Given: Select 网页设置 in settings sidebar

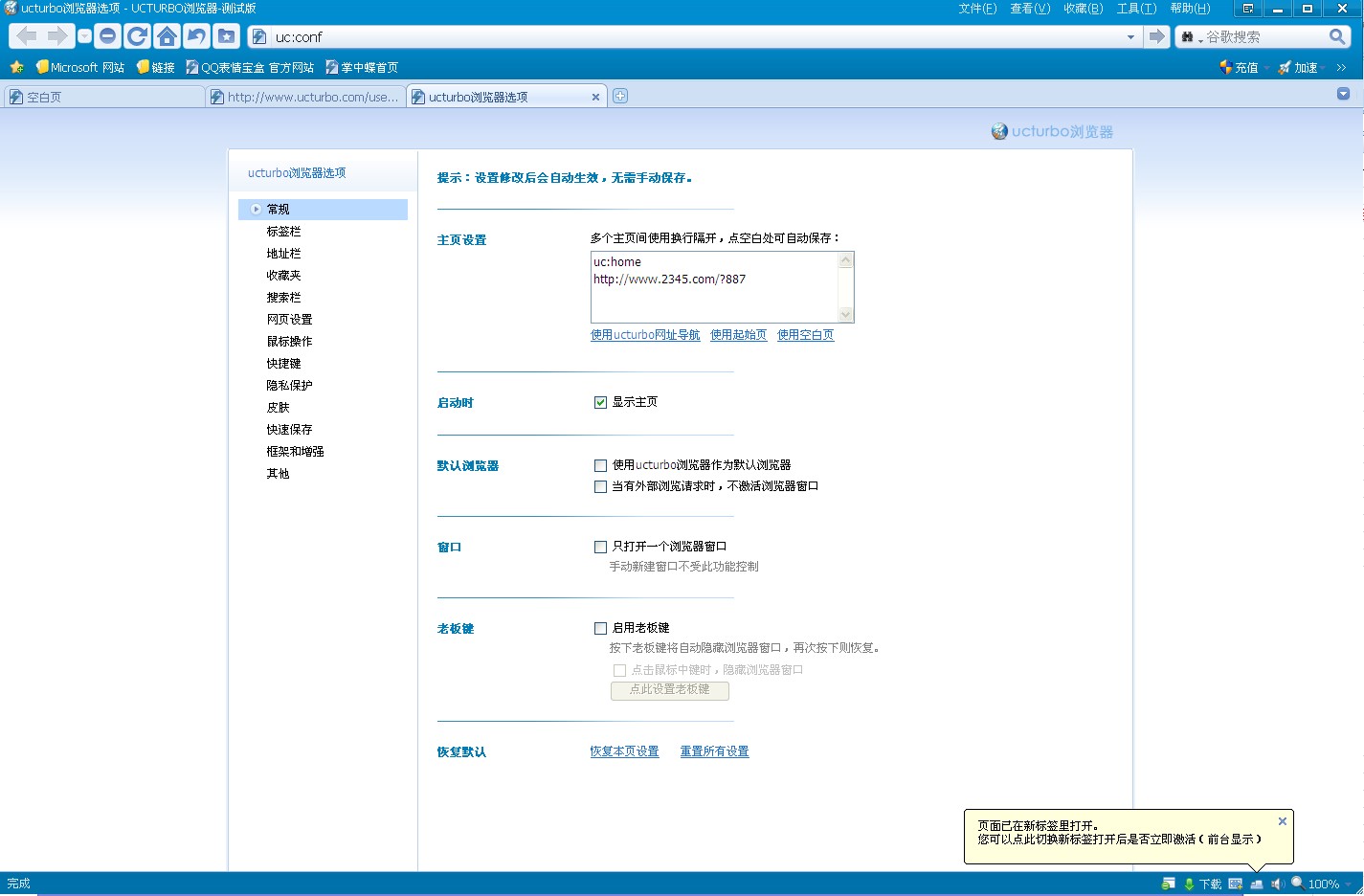Looking at the screenshot, I should 289,319.
